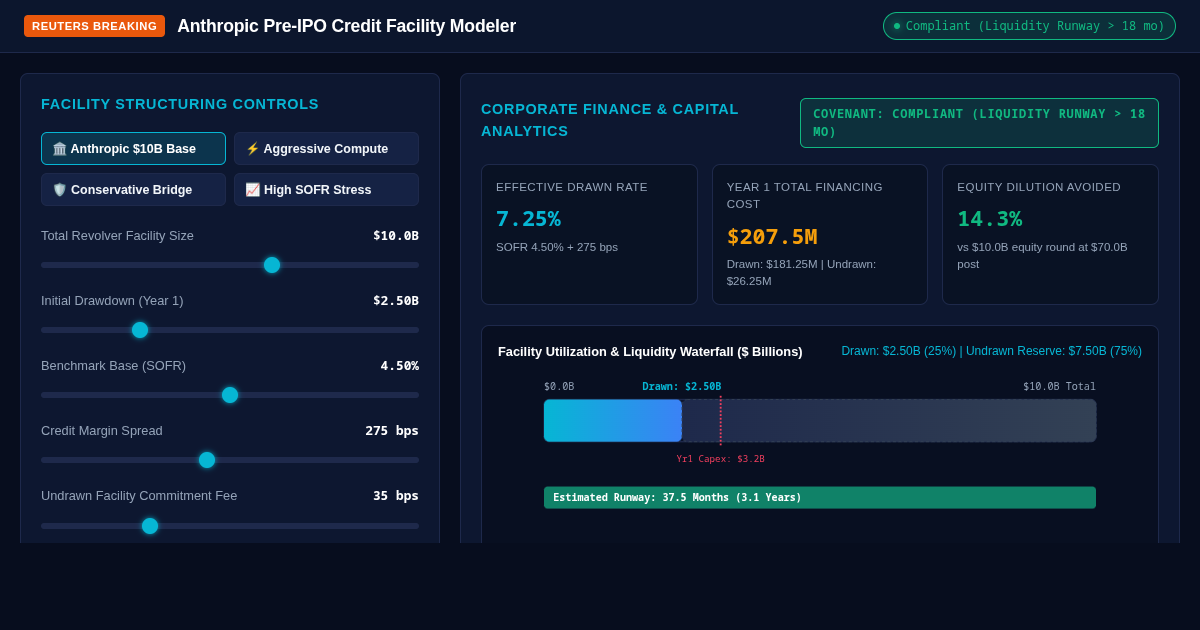Click the Credit Margin Spread slider handle
This screenshot has width=1200, height=630.
(207, 460)
